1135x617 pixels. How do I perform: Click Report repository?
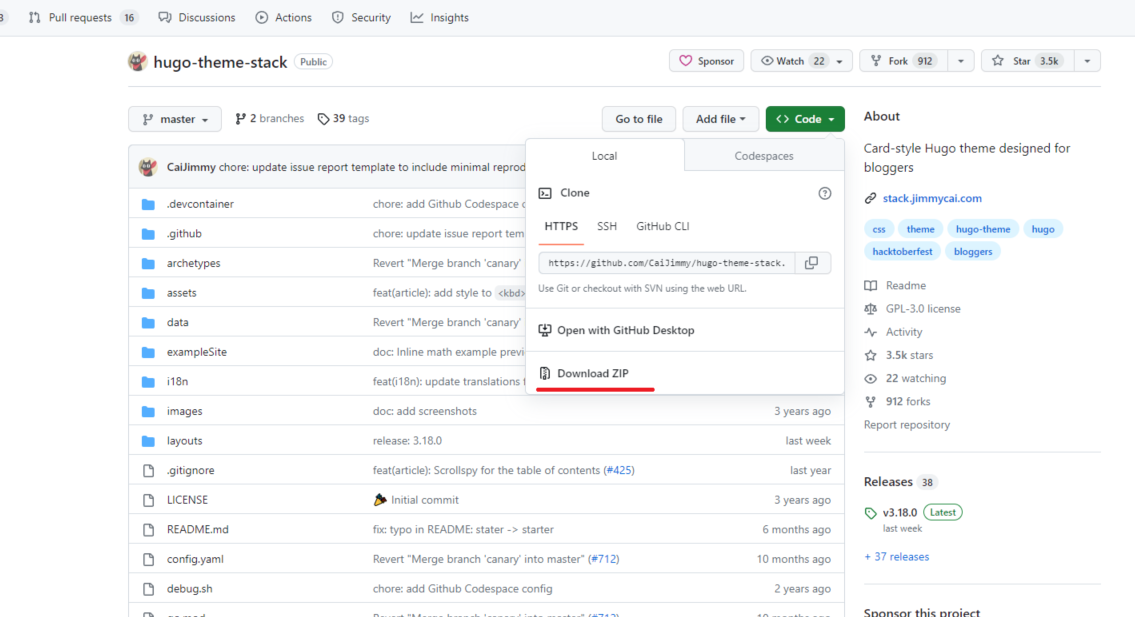click(x=906, y=425)
